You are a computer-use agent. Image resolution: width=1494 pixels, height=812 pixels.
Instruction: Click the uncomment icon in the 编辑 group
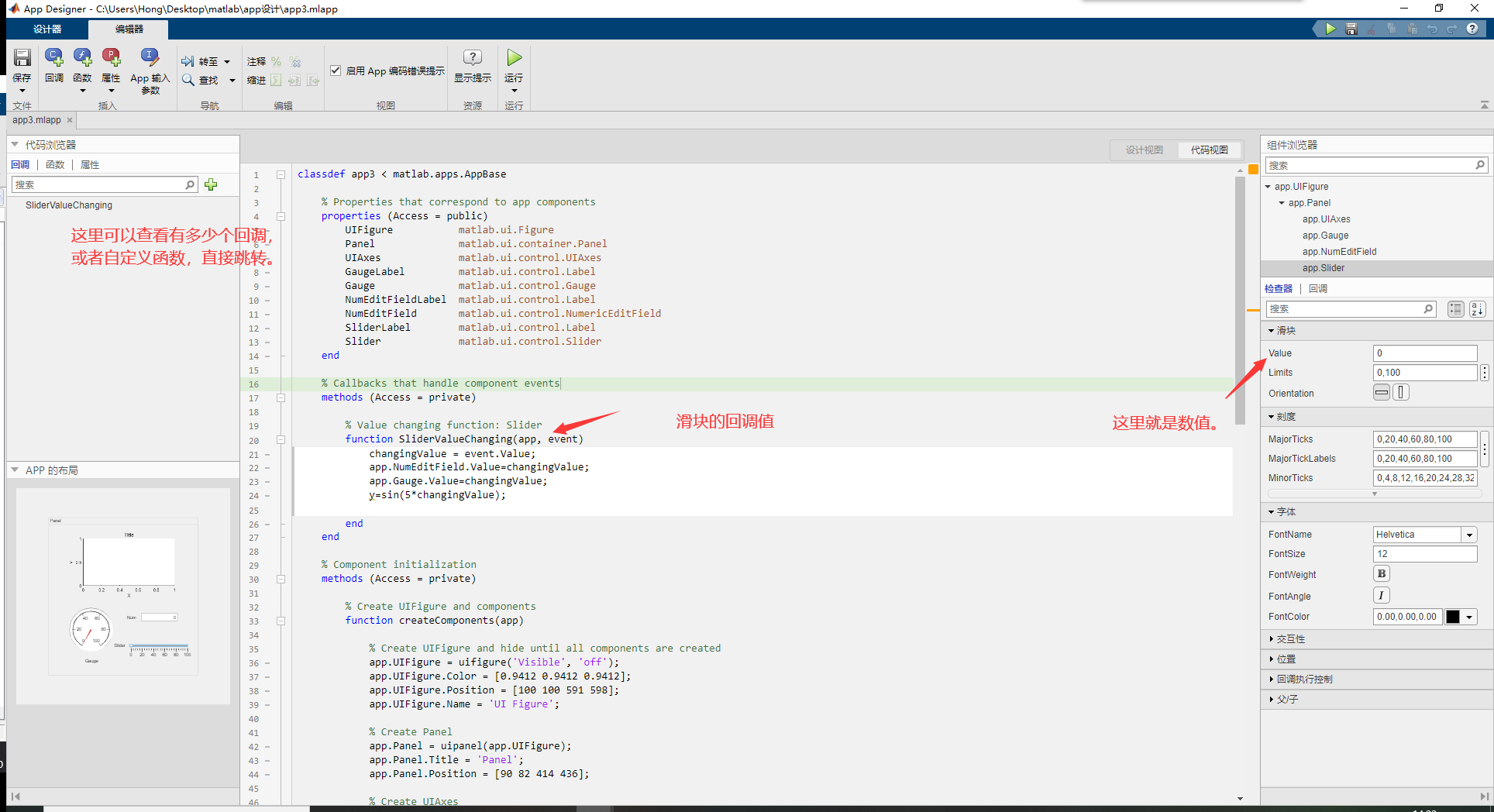coord(295,61)
